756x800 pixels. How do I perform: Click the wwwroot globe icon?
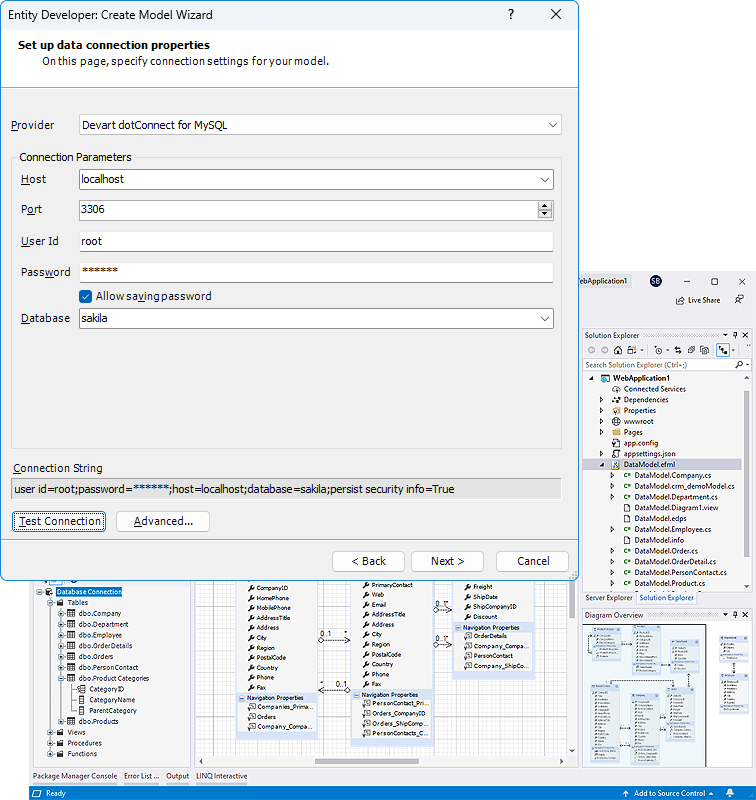616,421
